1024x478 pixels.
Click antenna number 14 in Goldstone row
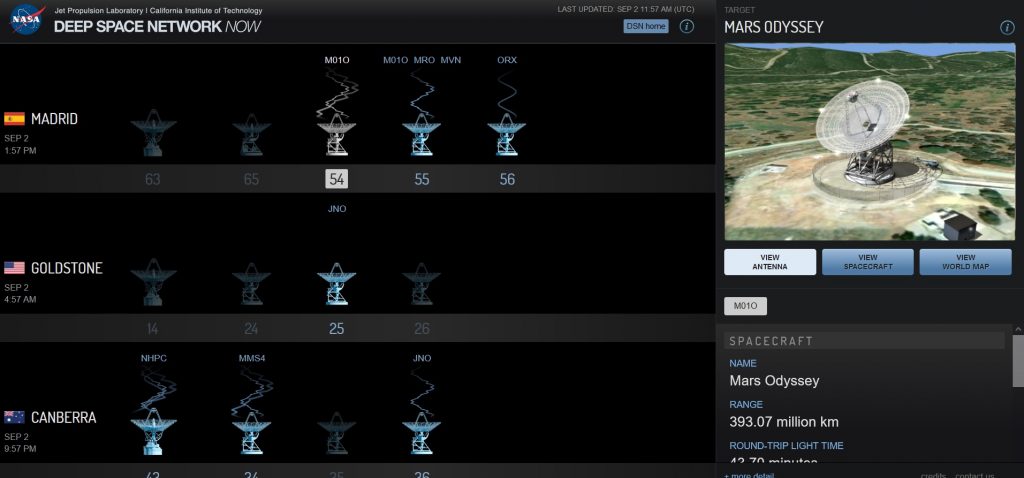coord(153,328)
